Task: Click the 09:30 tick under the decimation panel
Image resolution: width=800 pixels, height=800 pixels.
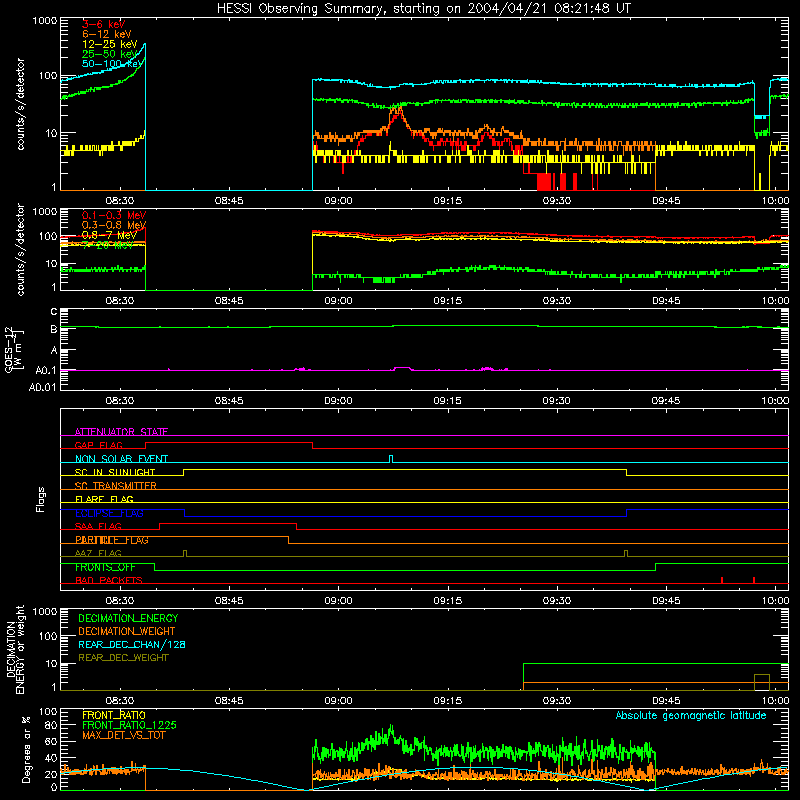Action: (x=557, y=701)
